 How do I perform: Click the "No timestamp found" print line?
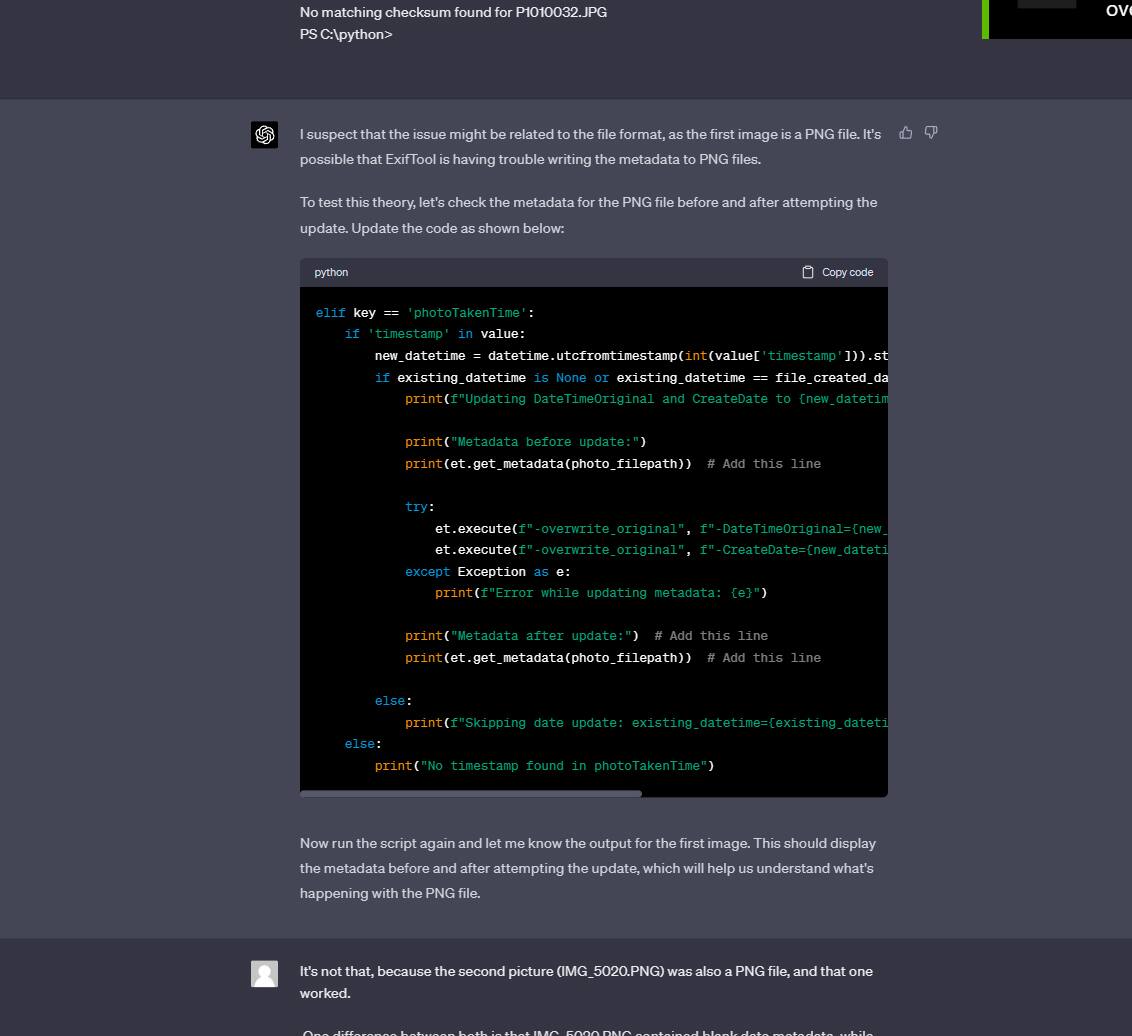544,766
